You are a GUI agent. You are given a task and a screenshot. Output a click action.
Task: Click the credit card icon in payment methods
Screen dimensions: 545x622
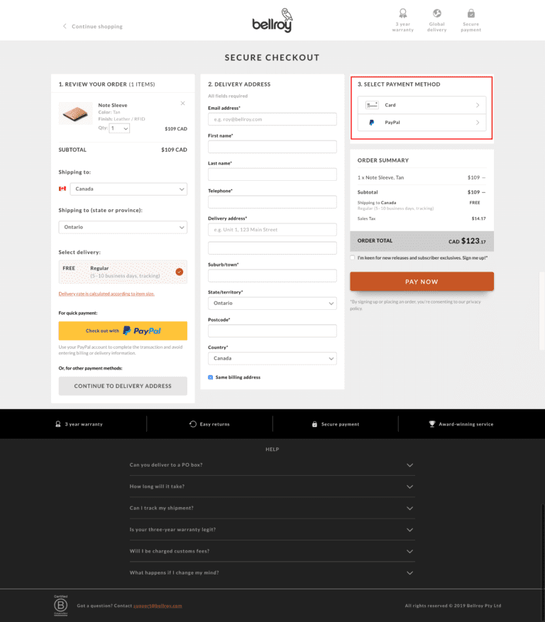click(372, 105)
